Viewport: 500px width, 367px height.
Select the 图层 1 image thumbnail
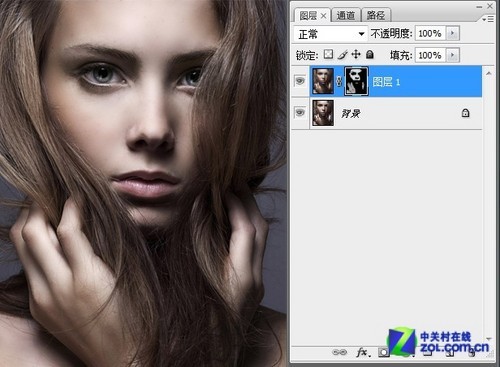[x=323, y=81]
